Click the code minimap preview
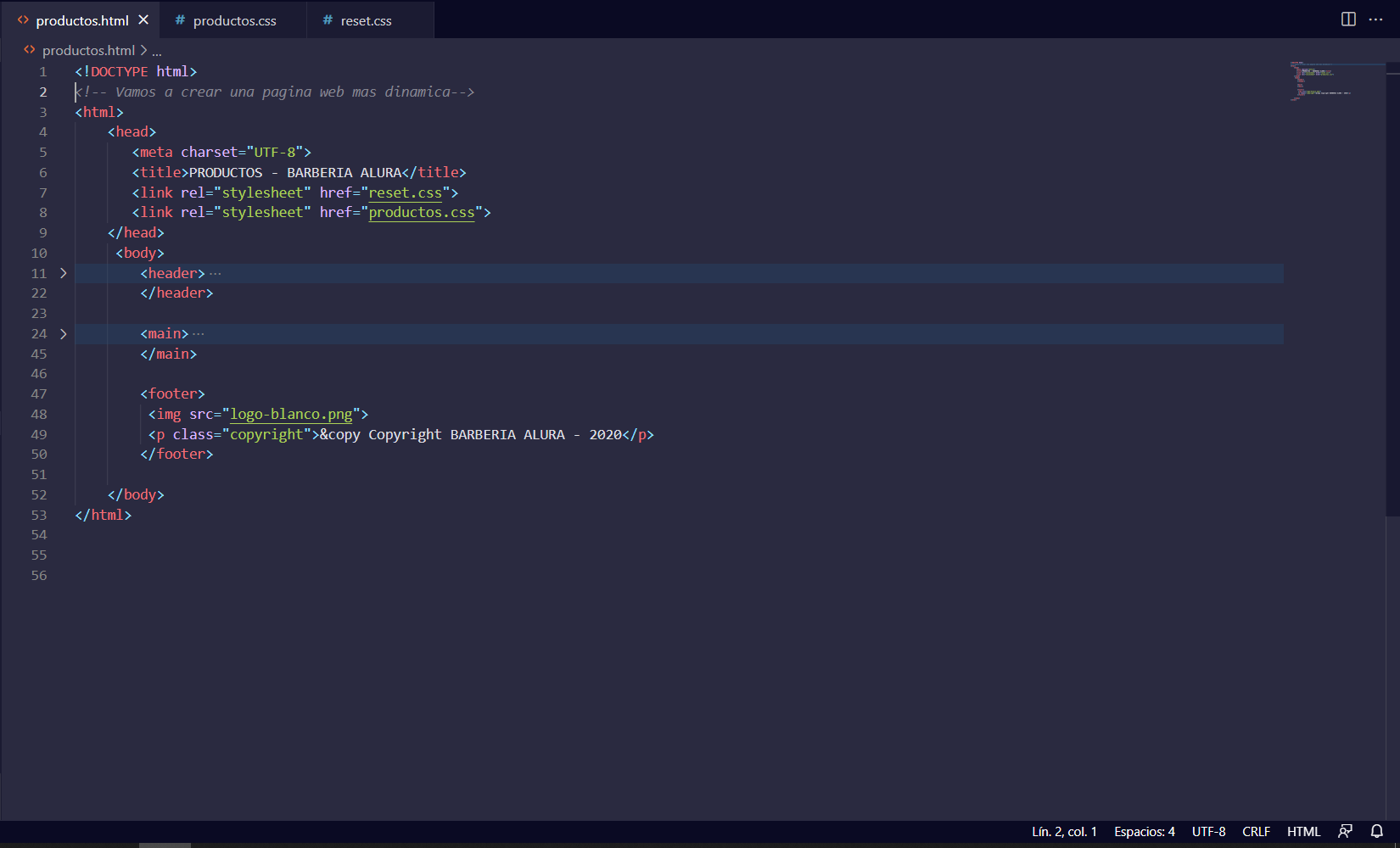 click(1321, 81)
